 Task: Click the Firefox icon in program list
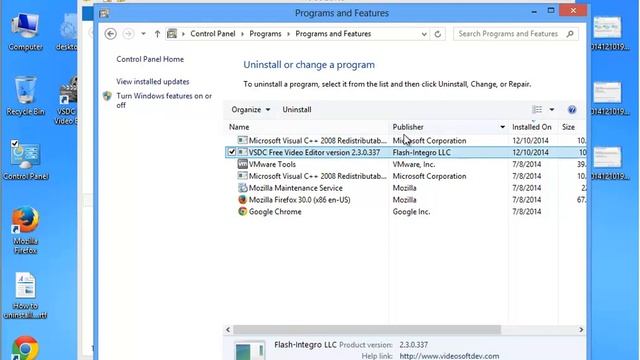(242, 200)
